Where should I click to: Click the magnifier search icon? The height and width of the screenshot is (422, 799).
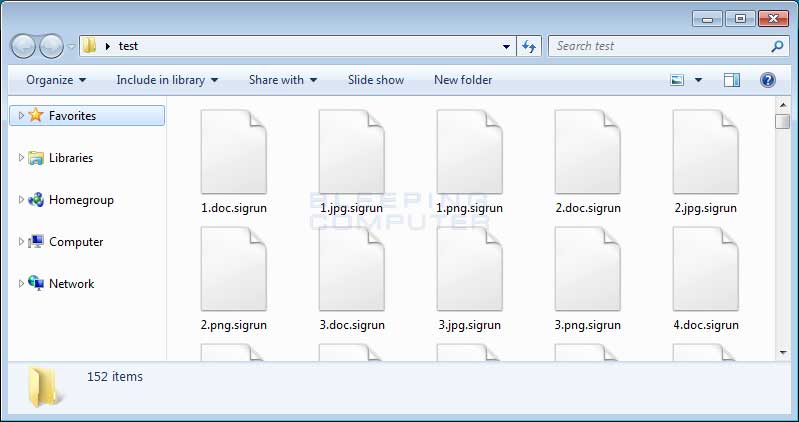(777, 46)
